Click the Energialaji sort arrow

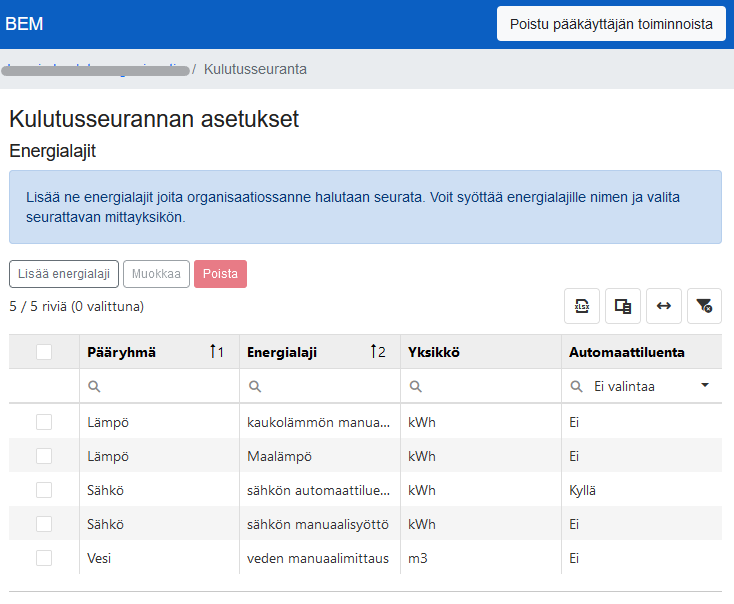point(374,352)
